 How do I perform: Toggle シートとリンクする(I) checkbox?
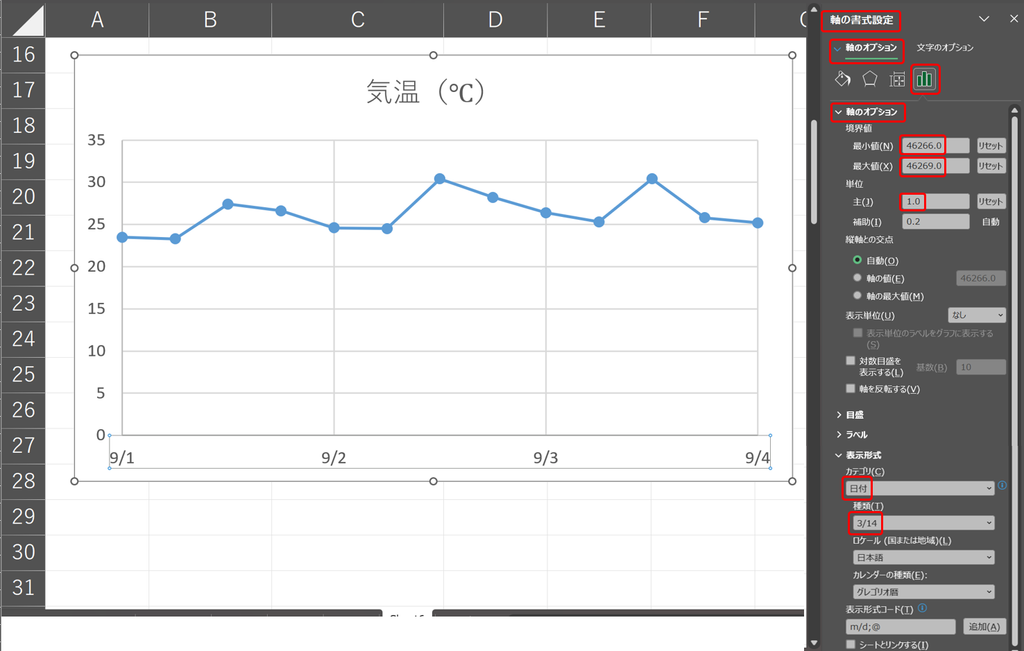[x=850, y=644]
